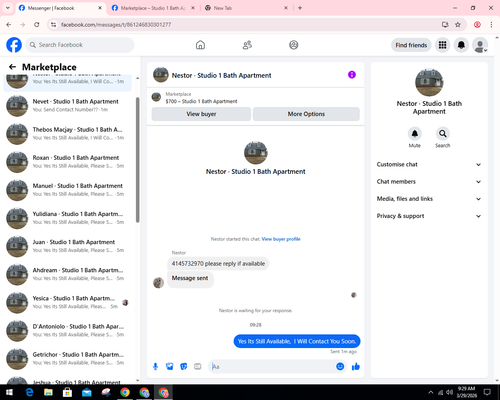Image resolution: width=500 pixels, height=400 pixels.
Task: Open Manuel - Studio 1 Bath Apartment chat
Action: point(68,190)
